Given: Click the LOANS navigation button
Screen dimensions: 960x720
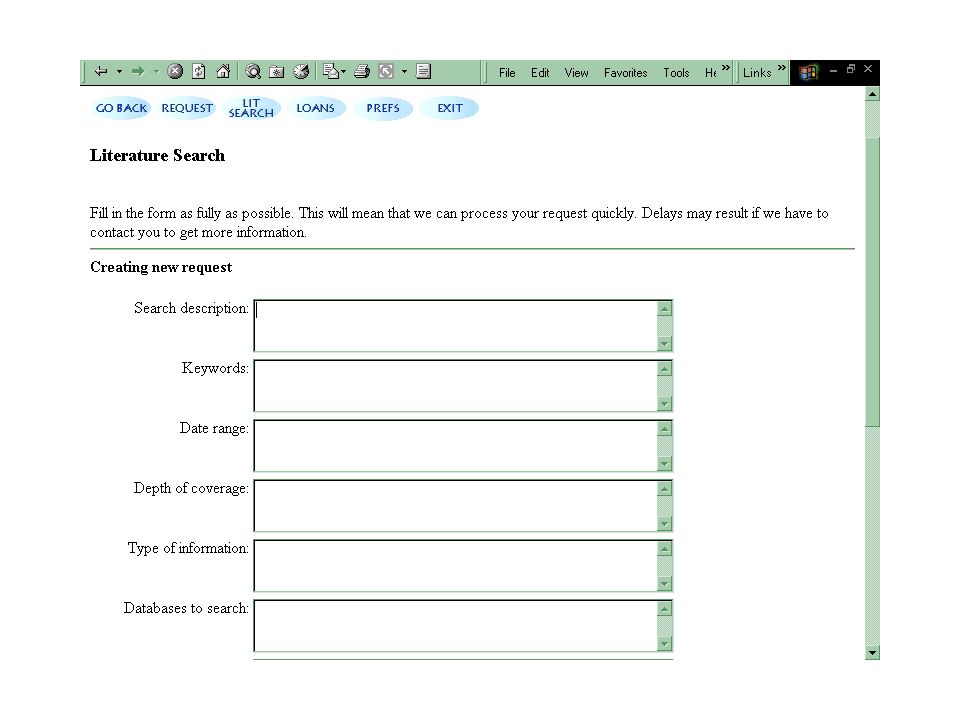Looking at the screenshot, I should (x=315, y=108).
